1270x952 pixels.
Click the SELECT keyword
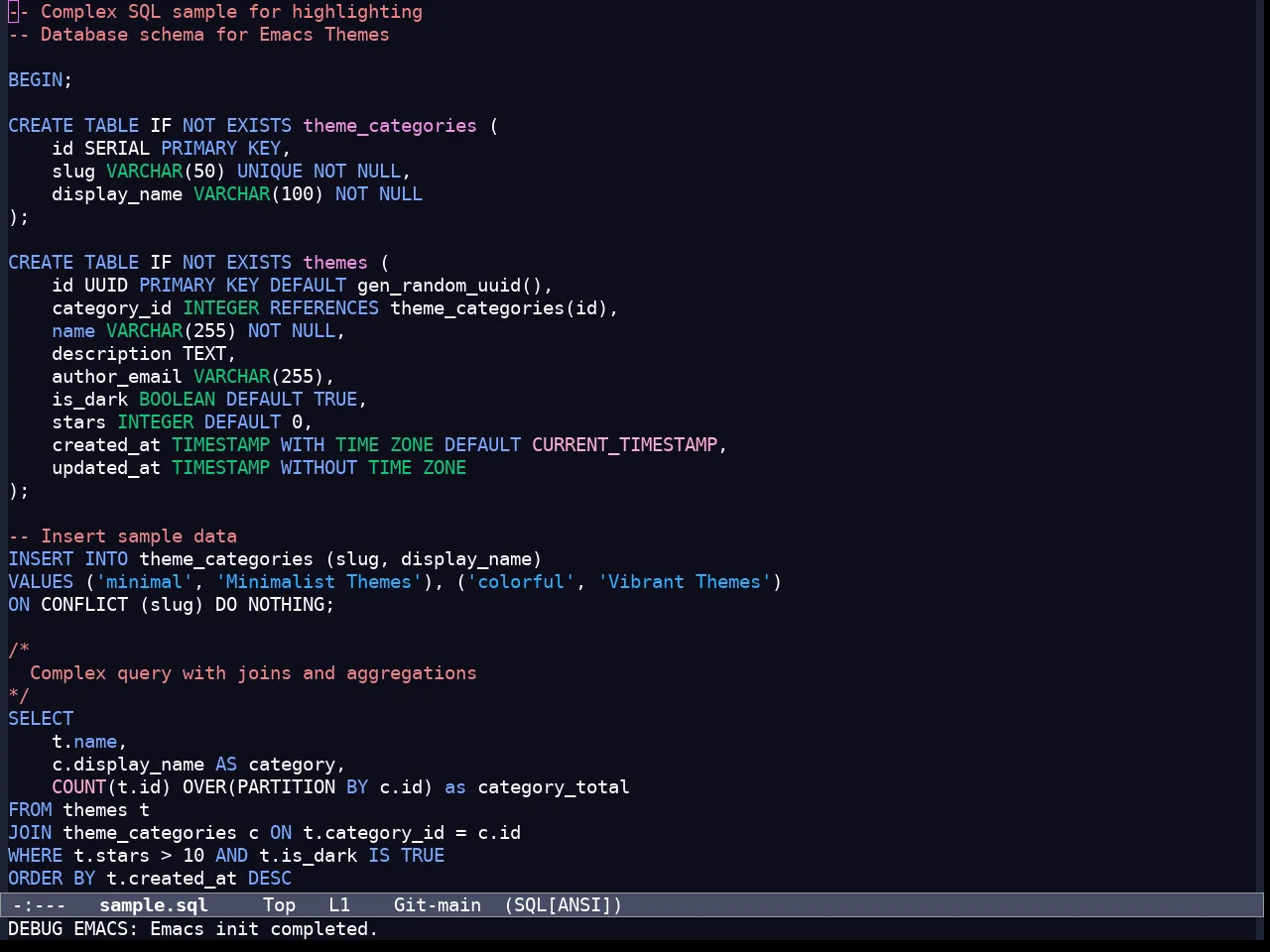pyautogui.click(x=41, y=719)
